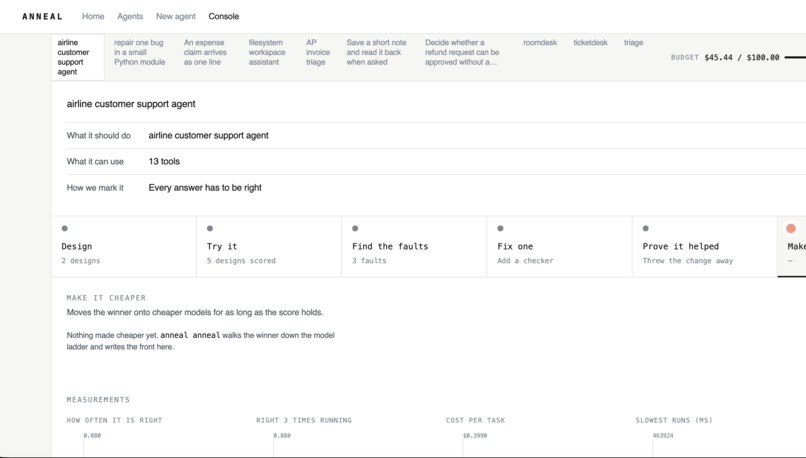The height and width of the screenshot is (458, 806).
Task: Switch to the ticketdesk tab
Action: (590, 43)
